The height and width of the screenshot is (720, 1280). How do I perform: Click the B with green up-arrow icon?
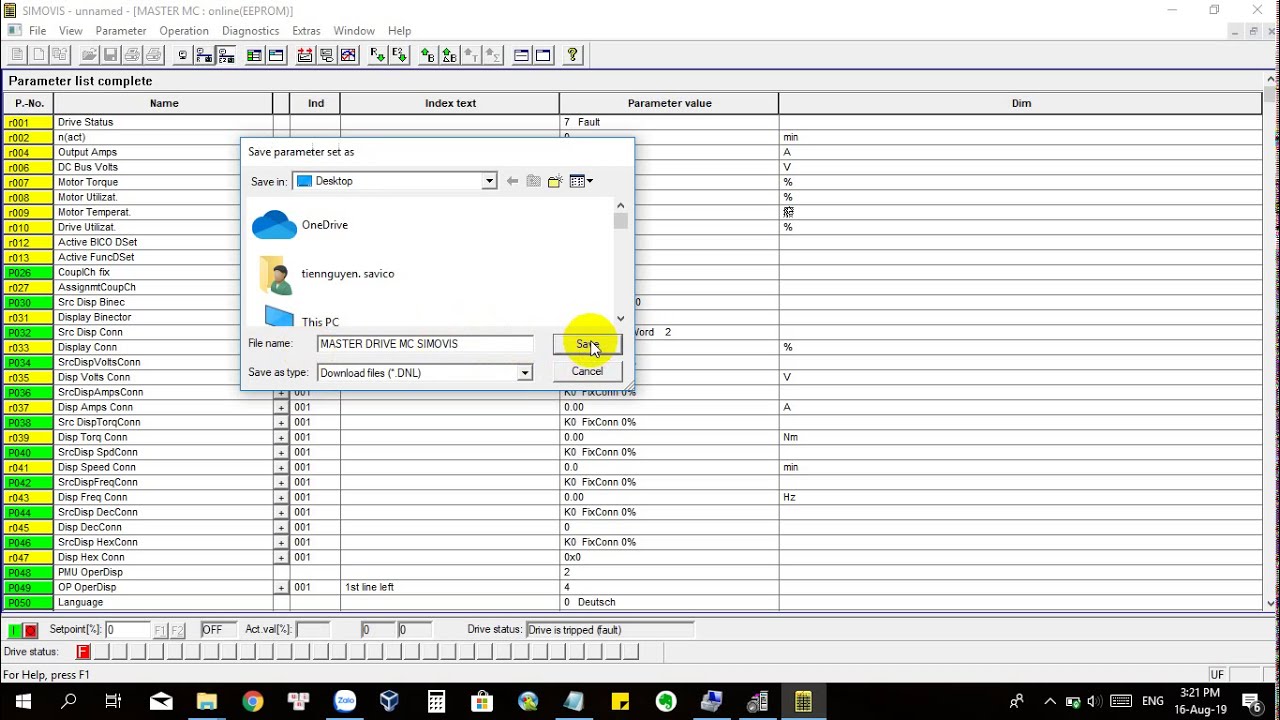point(427,55)
